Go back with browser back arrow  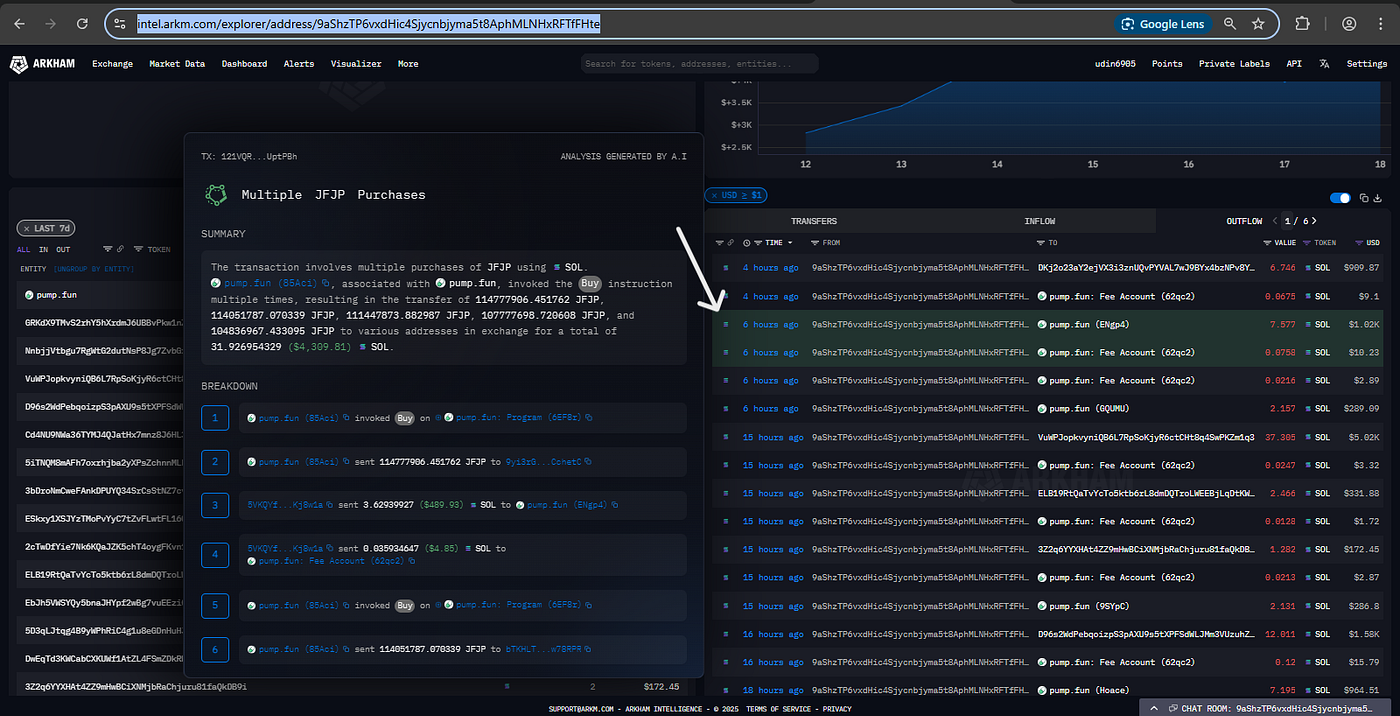[18, 23]
